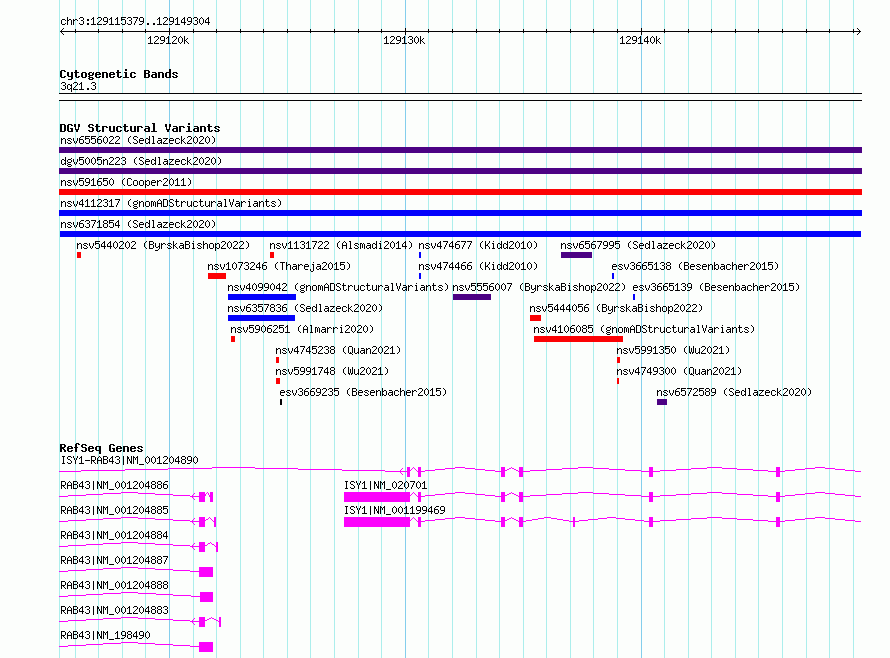
Task: Click the chr3:129115379..129149304 coordinate label
Action: coord(135,22)
